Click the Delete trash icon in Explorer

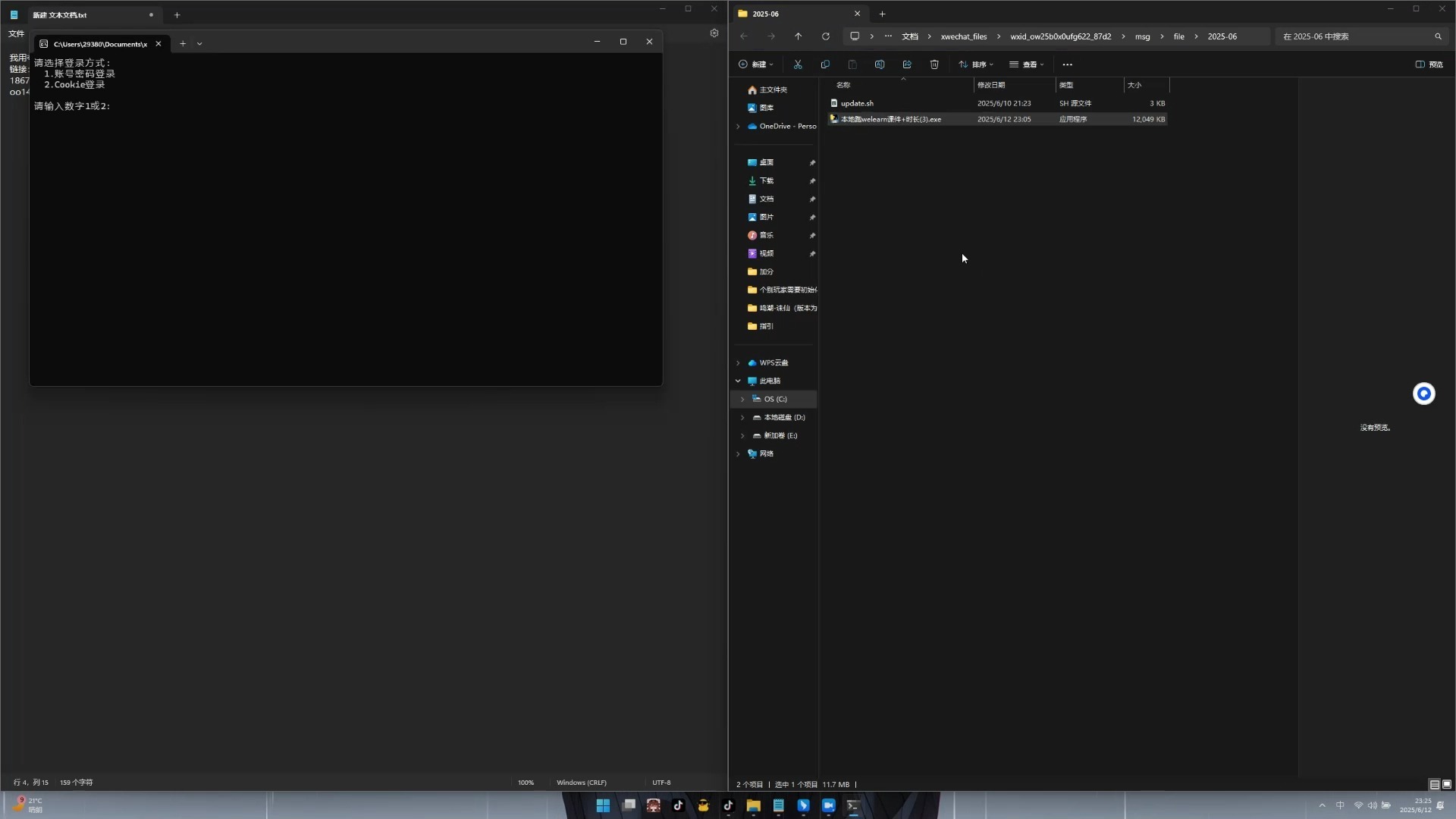934,64
